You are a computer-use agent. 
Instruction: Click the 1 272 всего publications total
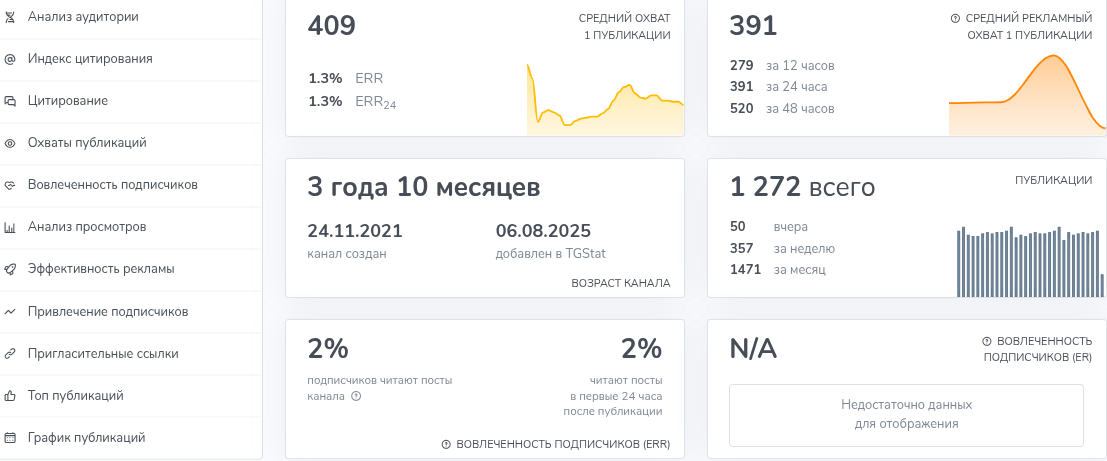coord(802,188)
